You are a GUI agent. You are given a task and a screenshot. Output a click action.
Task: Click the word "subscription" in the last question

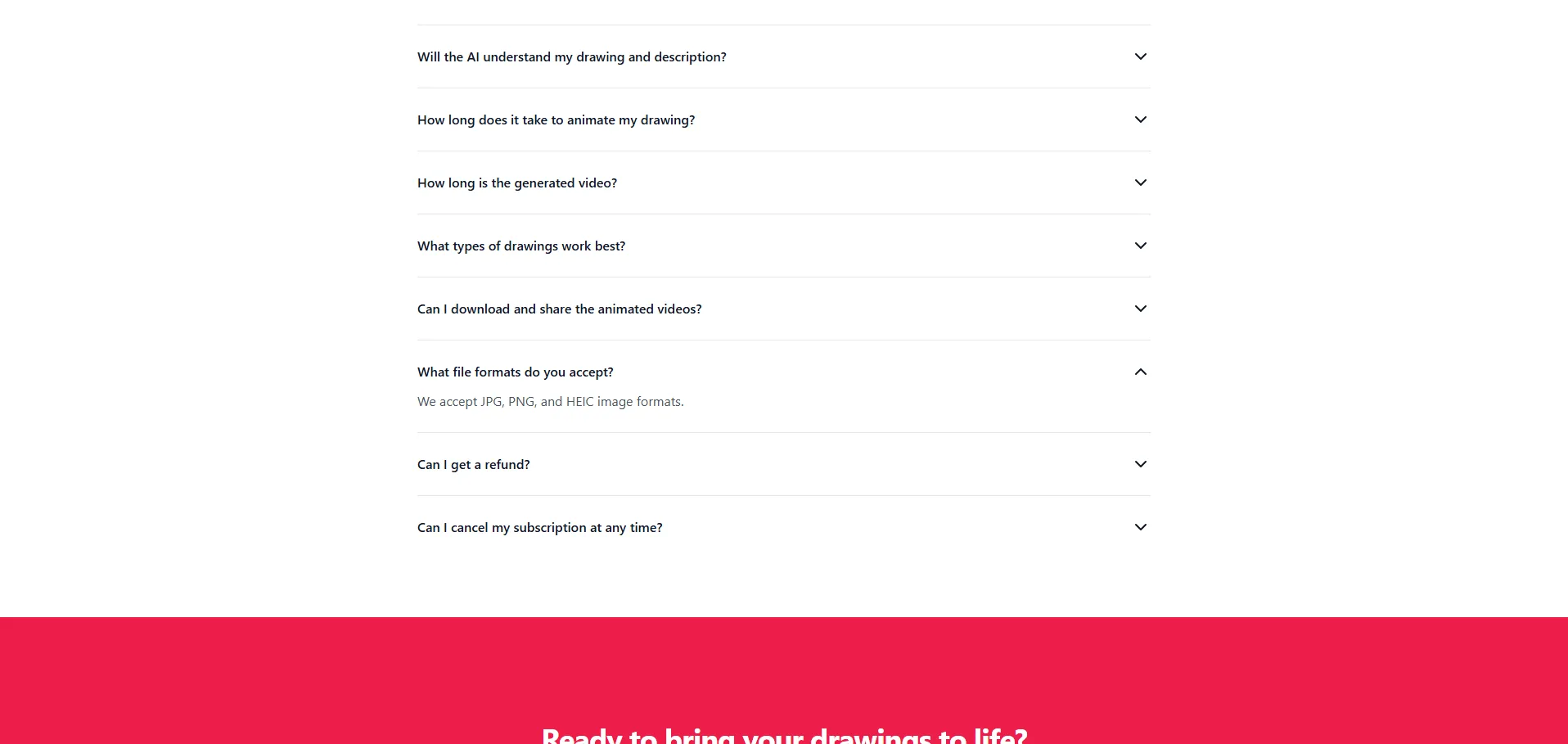549,528
